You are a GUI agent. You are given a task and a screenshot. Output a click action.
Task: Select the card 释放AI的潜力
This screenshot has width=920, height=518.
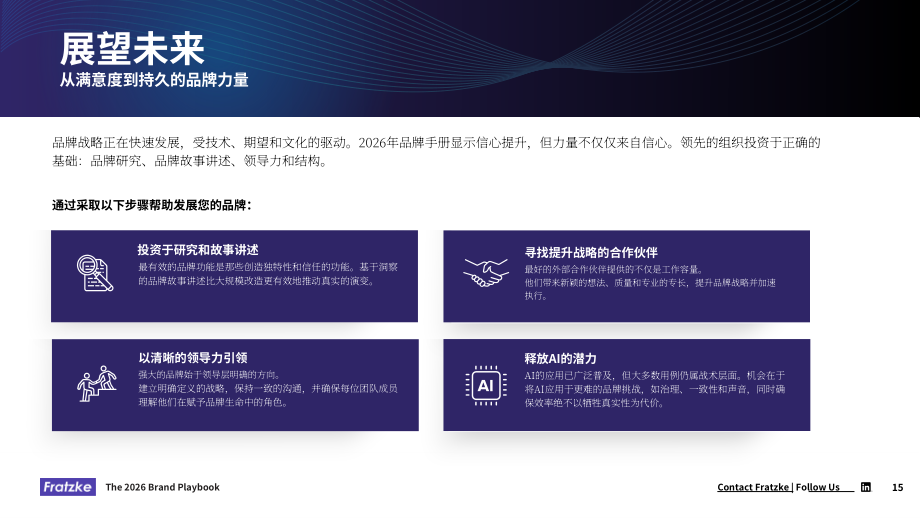(627, 385)
